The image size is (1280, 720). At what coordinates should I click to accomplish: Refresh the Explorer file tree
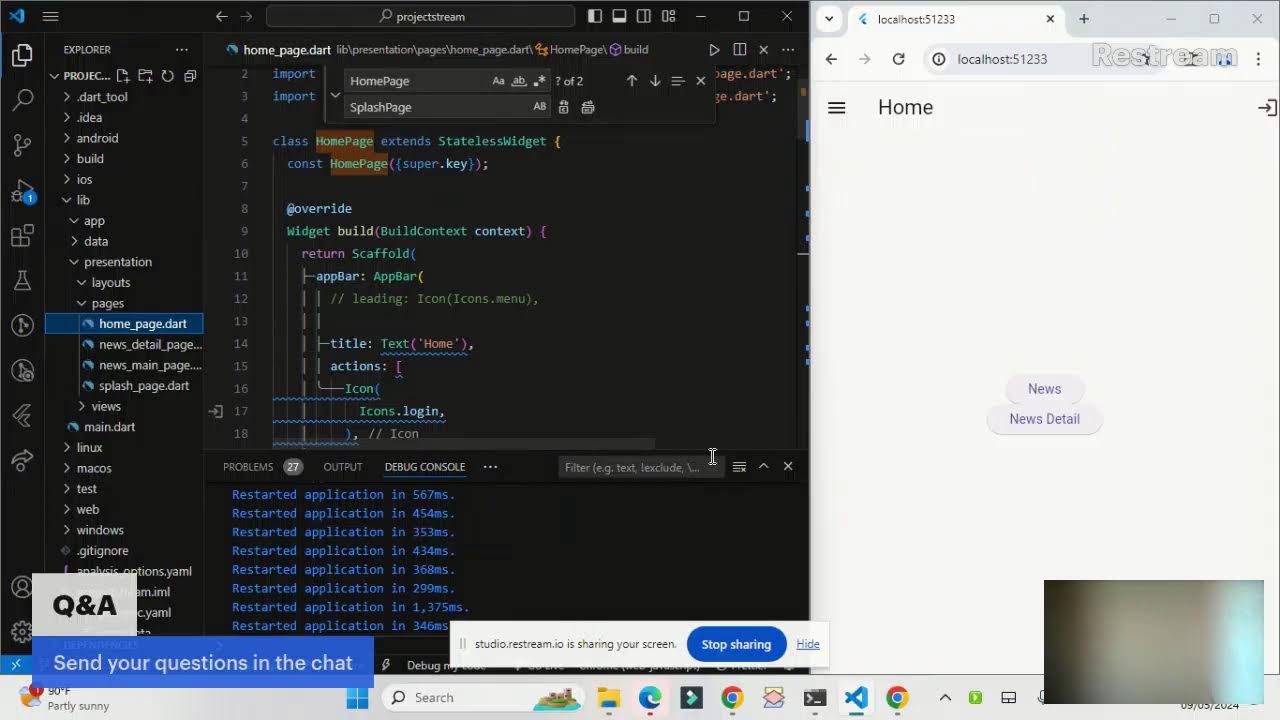167,76
